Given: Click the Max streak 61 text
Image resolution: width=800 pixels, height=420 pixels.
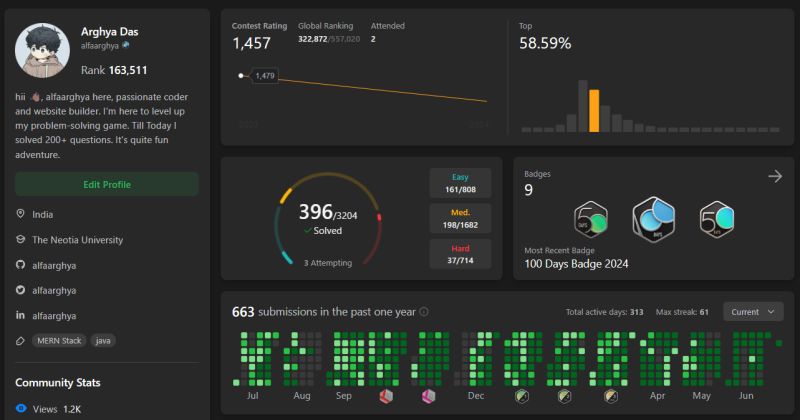Looking at the screenshot, I should pyautogui.click(x=682, y=312).
